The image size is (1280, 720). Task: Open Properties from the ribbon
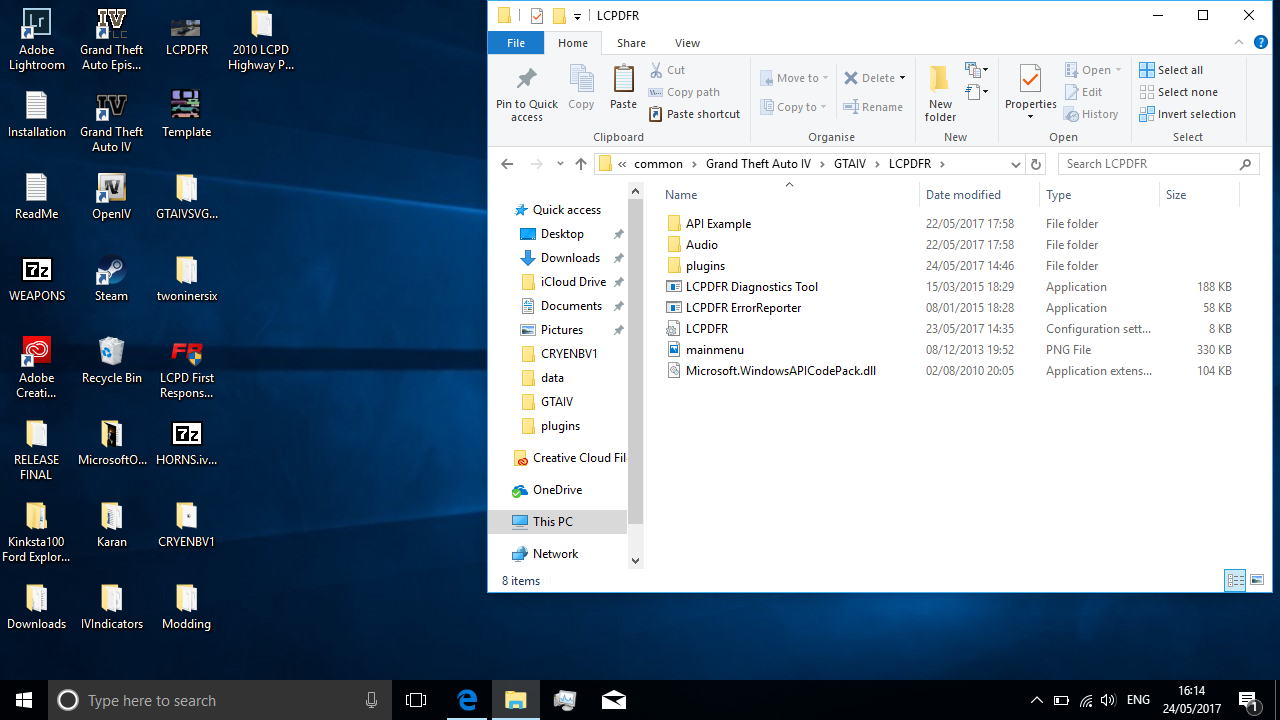1030,81
